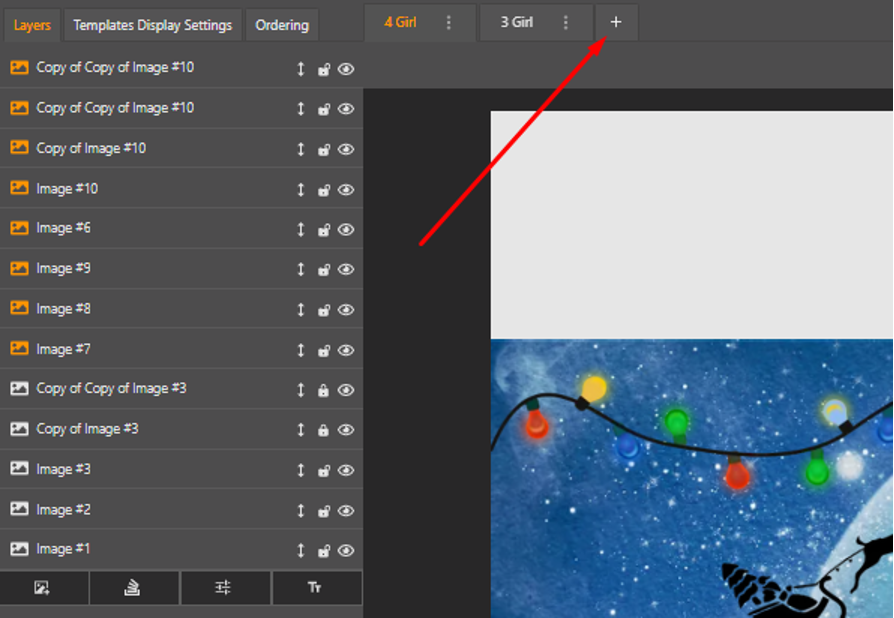894x618 pixels.
Task: Hide the Image #8 layer
Action: pyautogui.click(x=346, y=310)
